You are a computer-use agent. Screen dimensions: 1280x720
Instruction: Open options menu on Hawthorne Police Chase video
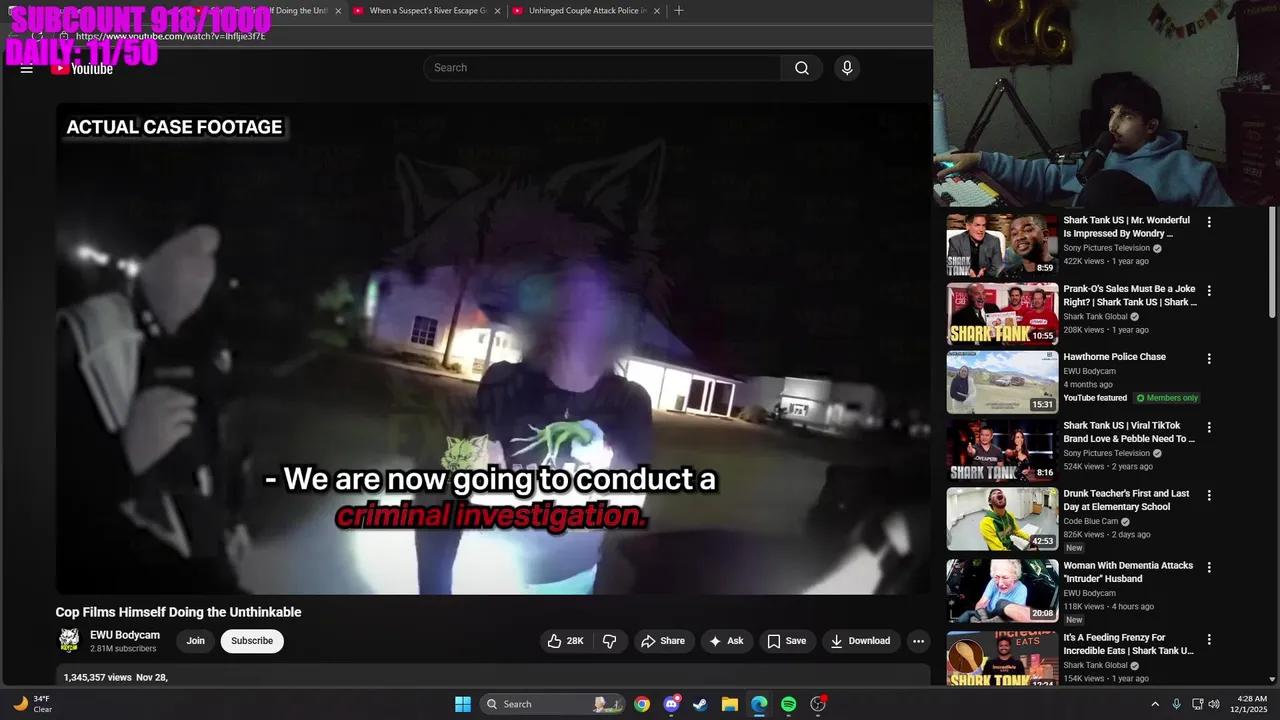click(1209, 357)
